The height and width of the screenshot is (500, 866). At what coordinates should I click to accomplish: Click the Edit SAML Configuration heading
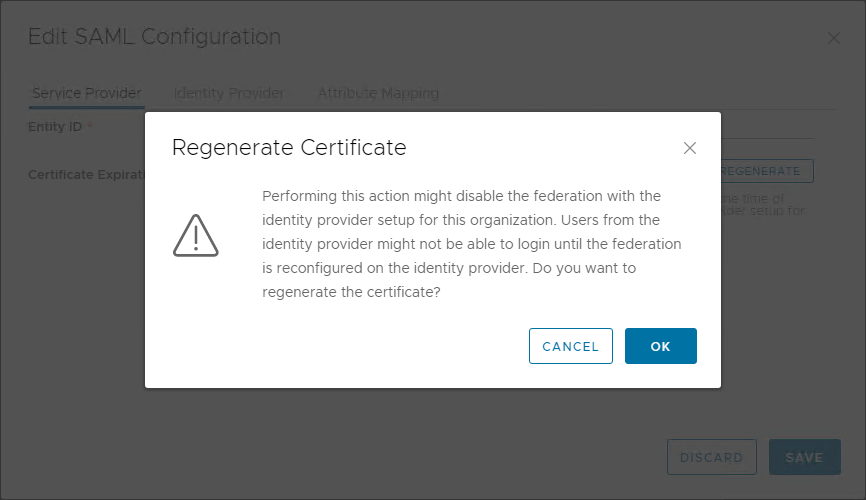(x=154, y=37)
